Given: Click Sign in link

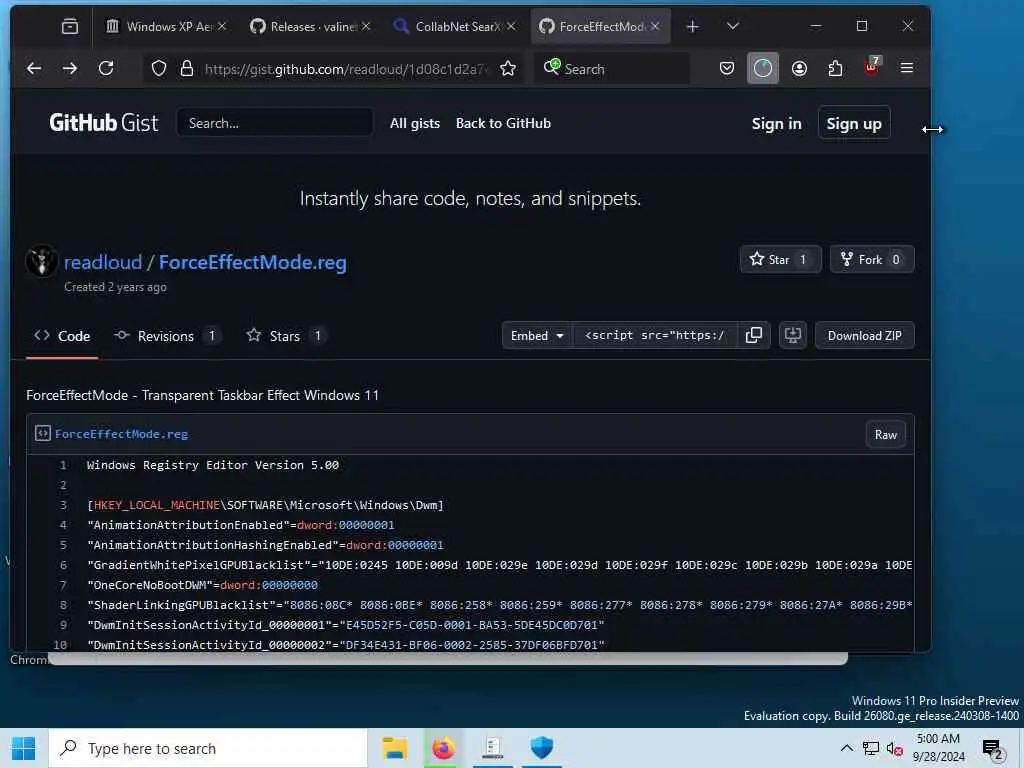Looking at the screenshot, I should click(776, 123).
